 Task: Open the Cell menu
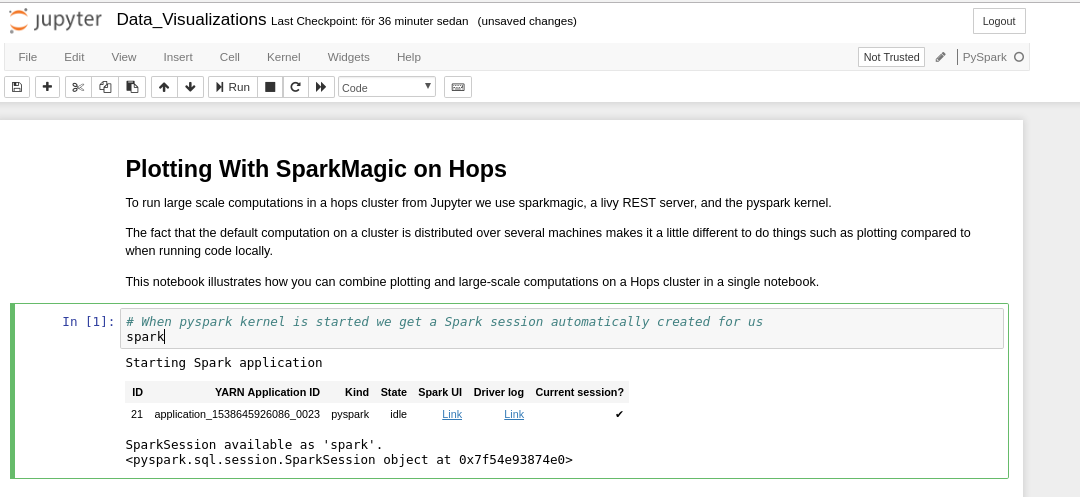pyautogui.click(x=229, y=57)
